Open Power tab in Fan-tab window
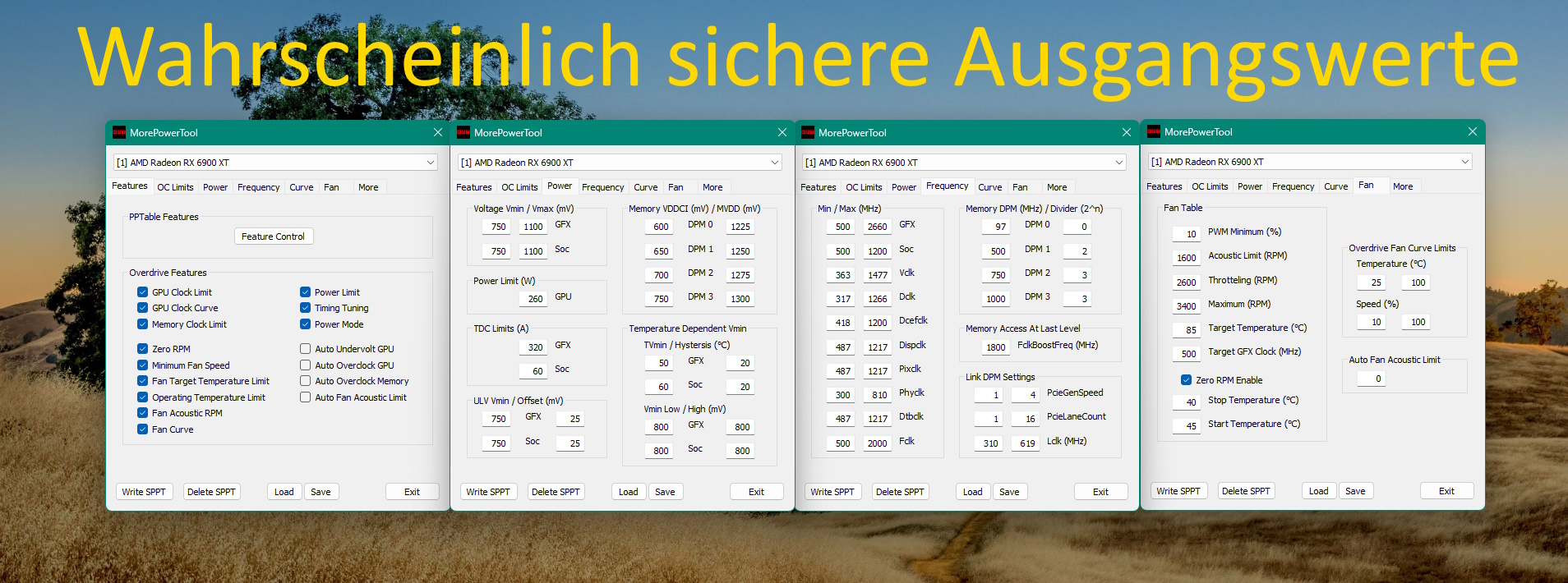Screen dimensions: 1568x583 (x=1250, y=186)
